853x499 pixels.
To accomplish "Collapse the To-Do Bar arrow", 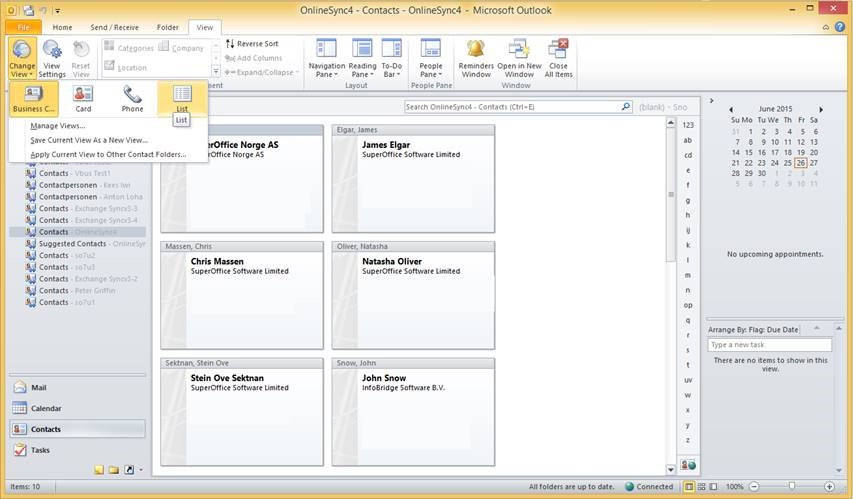I will click(711, 101).
